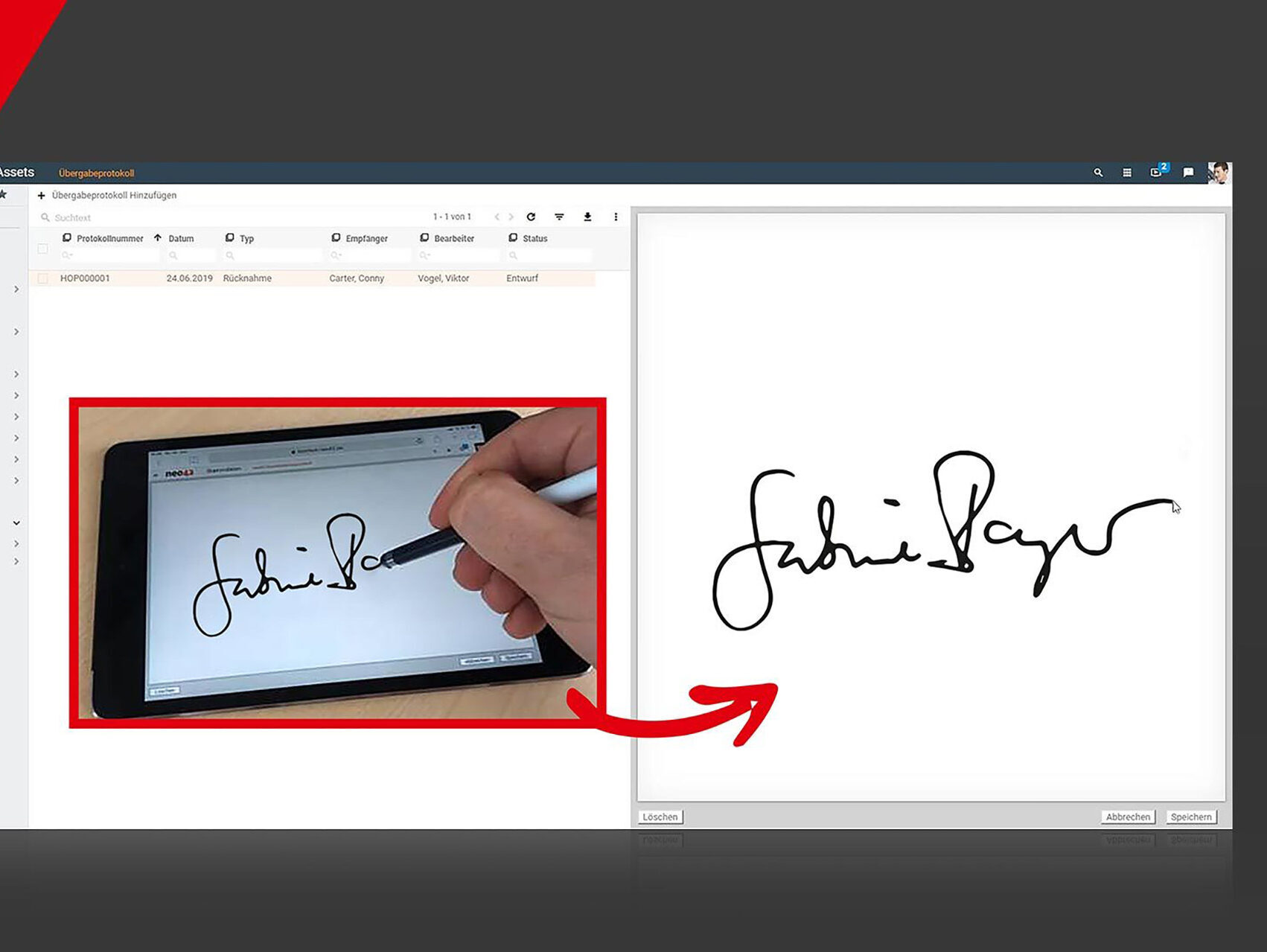Open the chat message icon
1267x952 pixels.
click(x=1188, y=173)
